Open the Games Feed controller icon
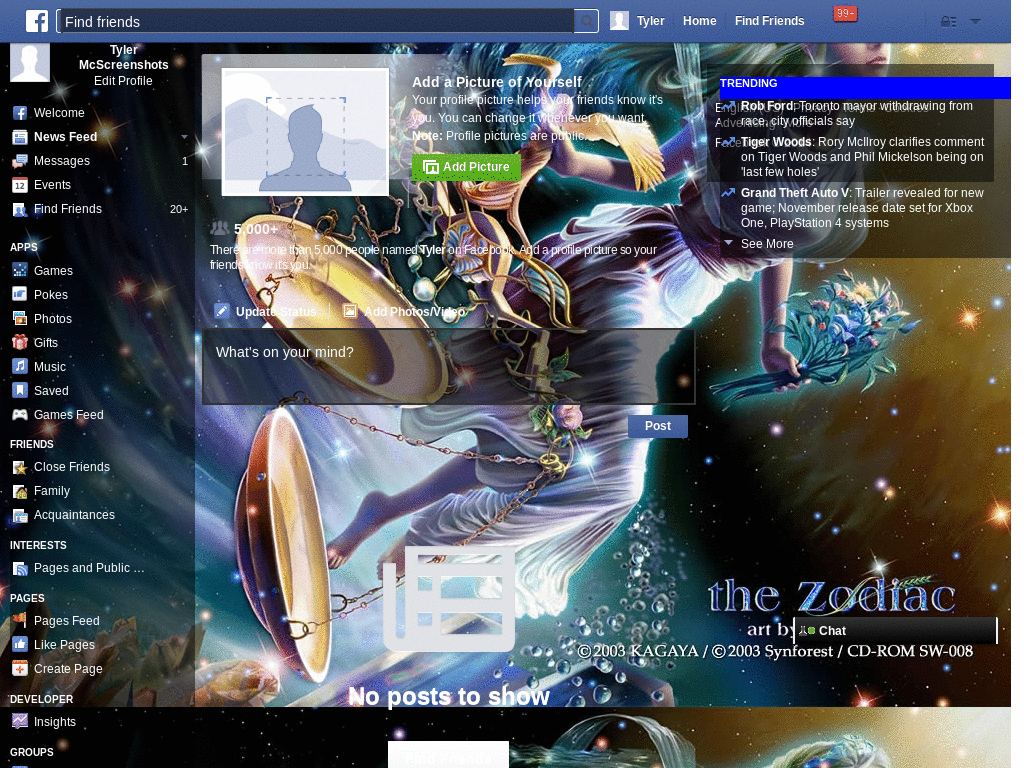The width and height of the screenshot is (1024, 768). (20, 415)
